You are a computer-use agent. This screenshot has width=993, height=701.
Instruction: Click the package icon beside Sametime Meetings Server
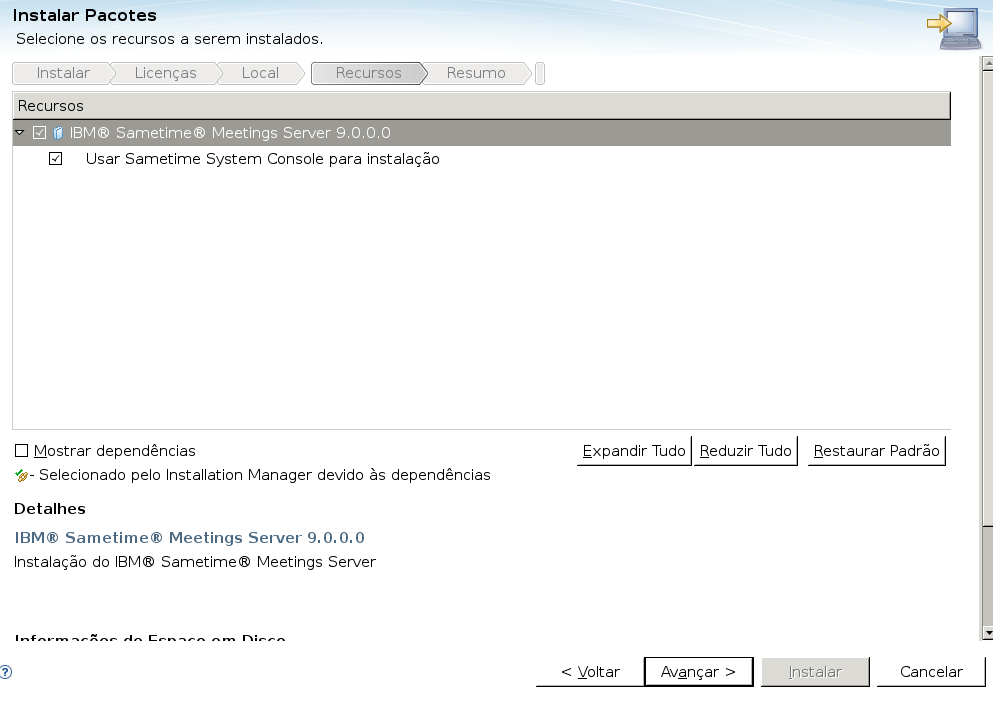58,133
